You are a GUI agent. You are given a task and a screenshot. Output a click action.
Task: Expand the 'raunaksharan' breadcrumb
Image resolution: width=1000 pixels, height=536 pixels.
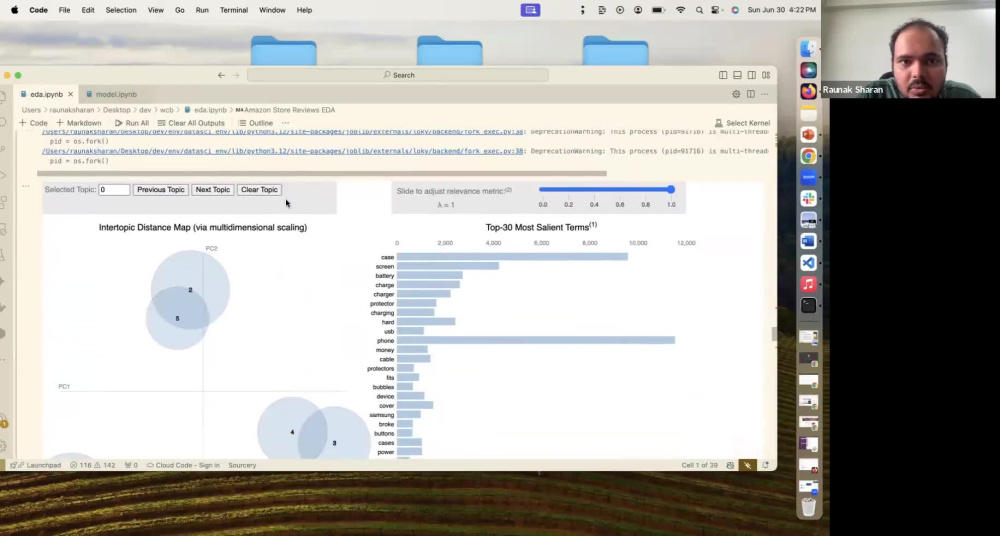[71, 110]
